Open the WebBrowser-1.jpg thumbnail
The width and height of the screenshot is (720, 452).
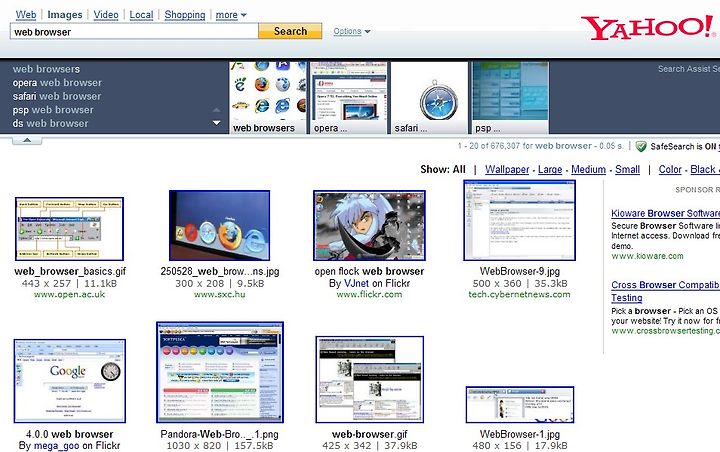tap(520, 404)
